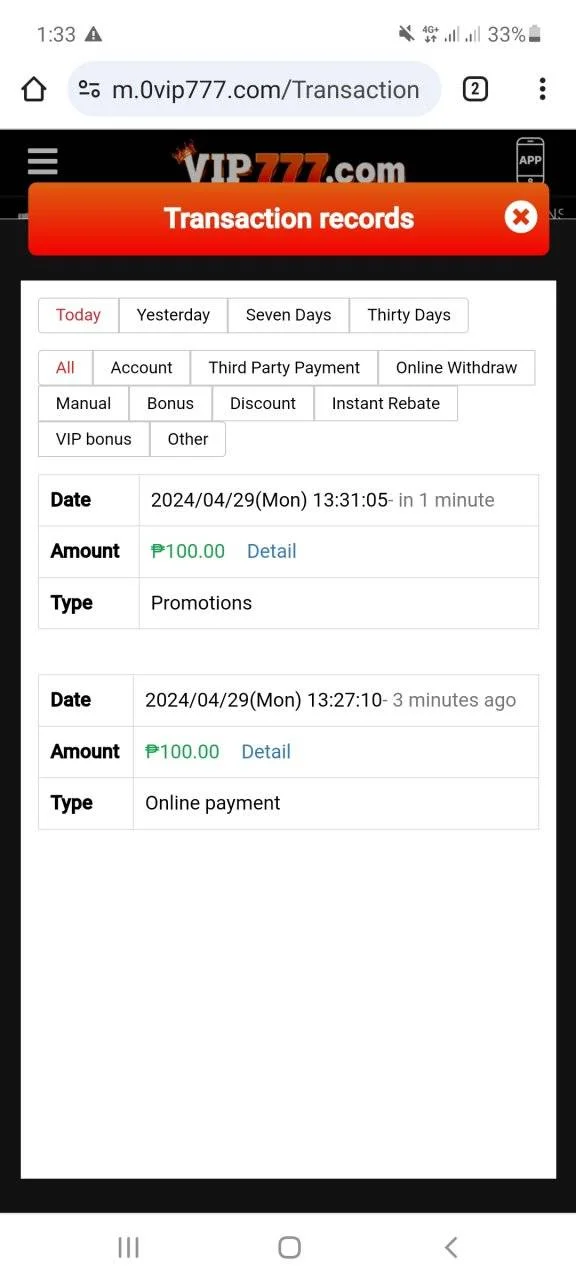The image size is (576, 1280).
Task: Open the browser three-dot menu
Action: click(x=542, y=90)
